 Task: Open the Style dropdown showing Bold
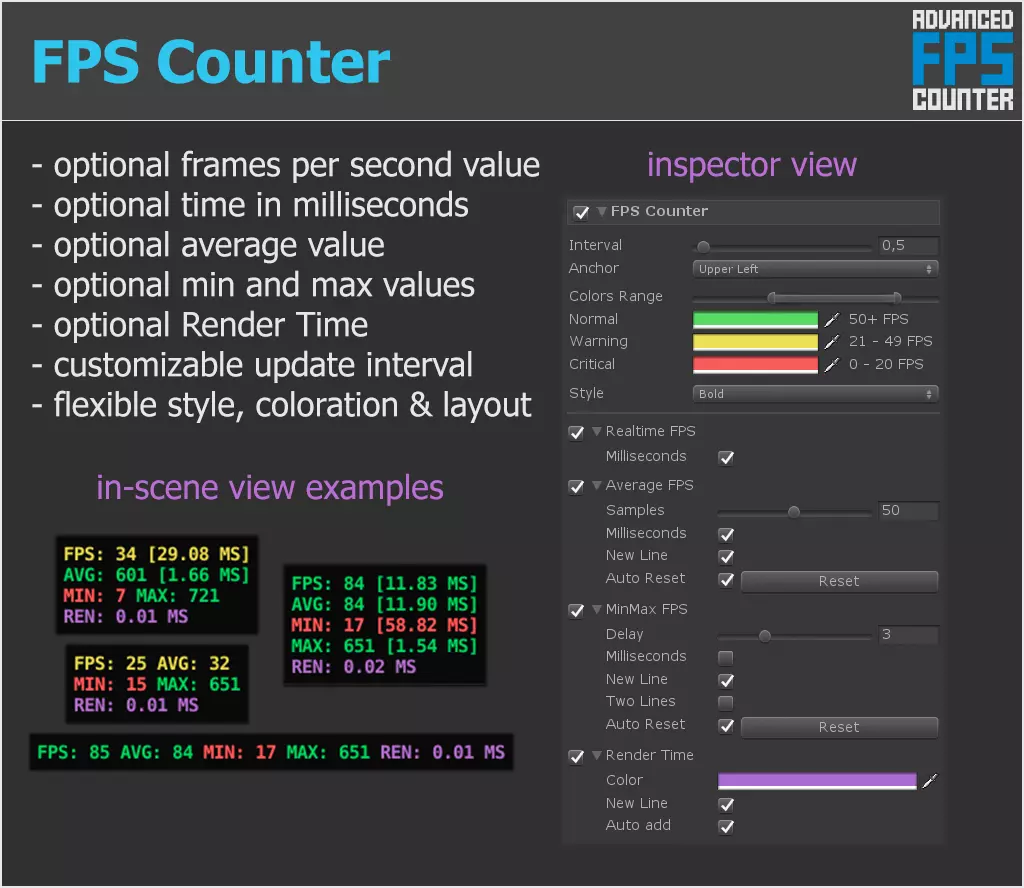click(x=815, y=393)
